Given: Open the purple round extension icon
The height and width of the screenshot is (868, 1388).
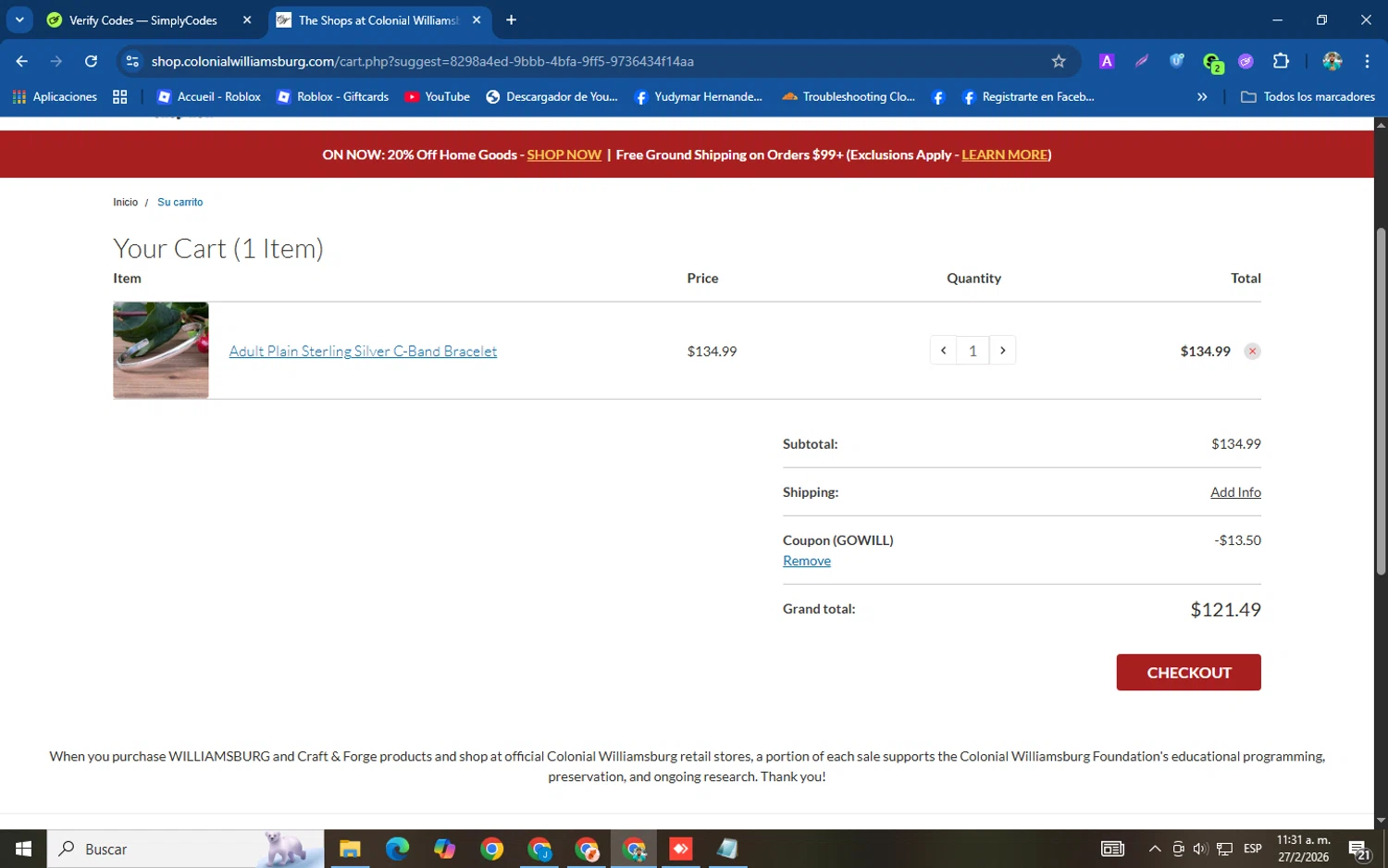Looking at the screenshot, I should (1245, 61).
